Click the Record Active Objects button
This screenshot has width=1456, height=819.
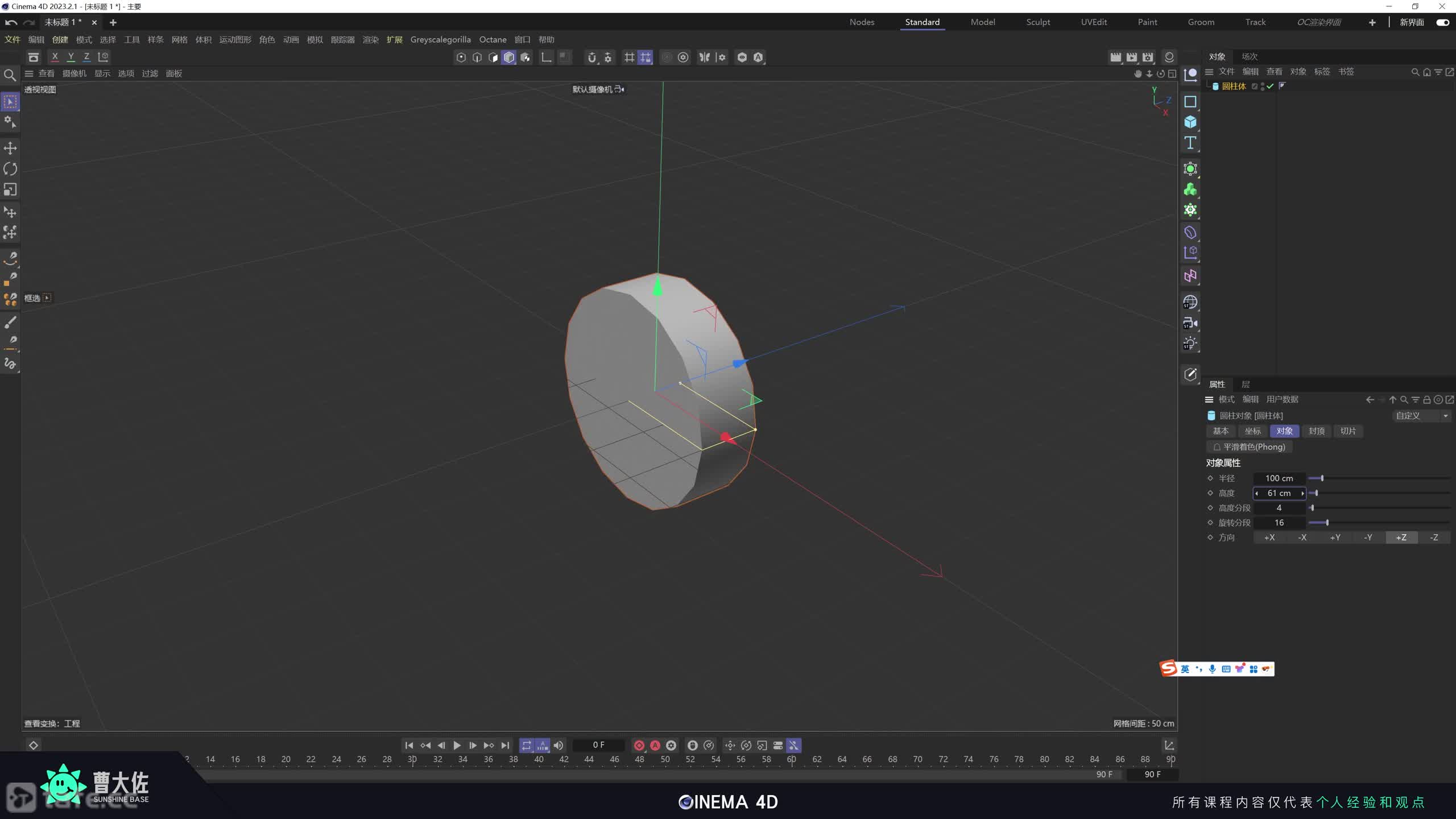click(639, 745)
